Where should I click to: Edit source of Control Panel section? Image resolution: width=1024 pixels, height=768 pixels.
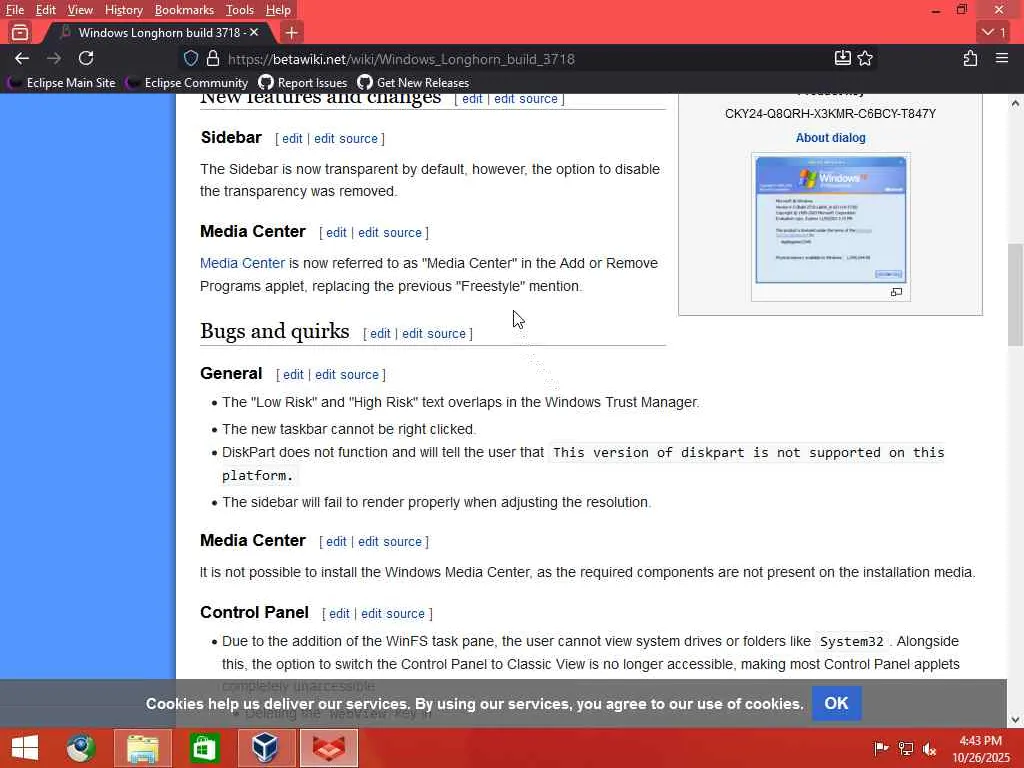(392, 614)
